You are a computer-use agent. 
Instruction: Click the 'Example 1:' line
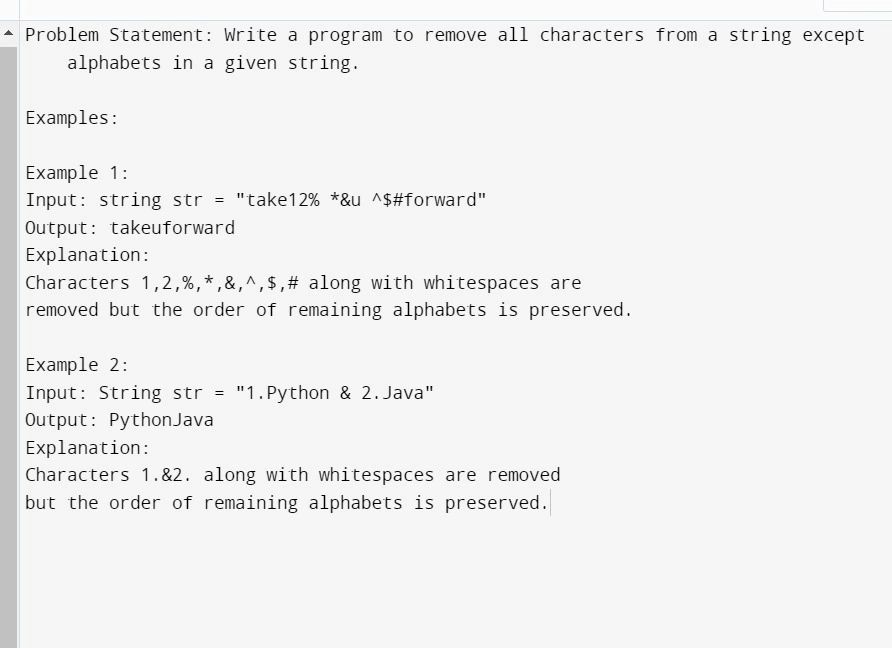click(77, 173)
